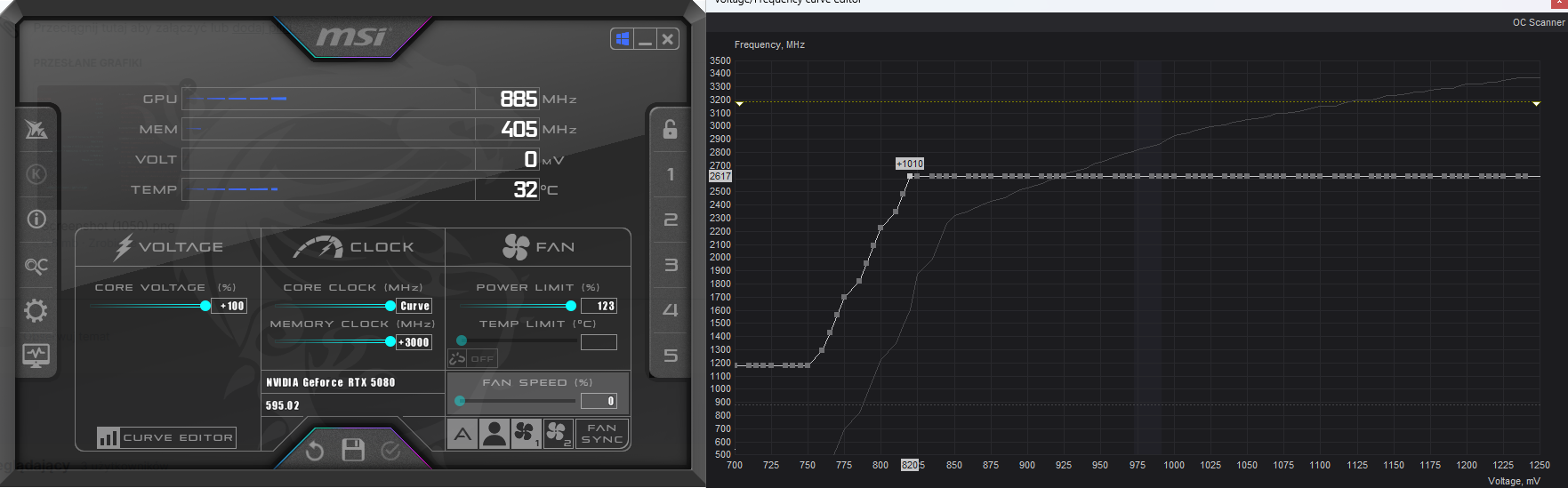
Task: Open Afterburner settings gear icon
Action: coord(36,311)
